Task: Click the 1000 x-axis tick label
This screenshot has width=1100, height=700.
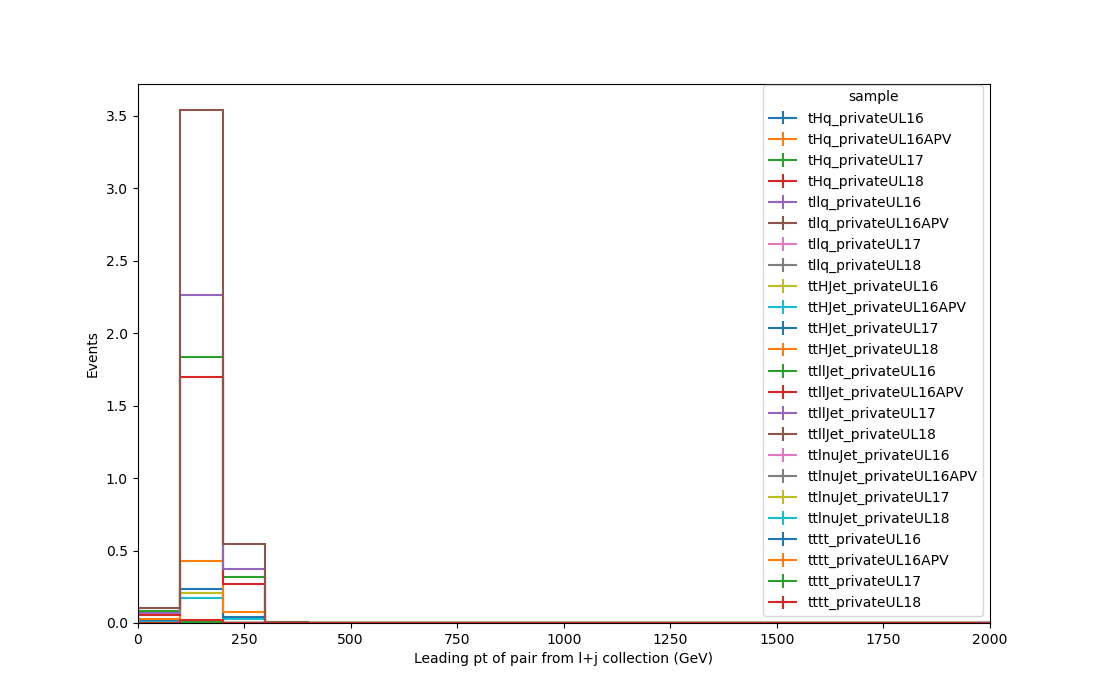Action: 564,640
